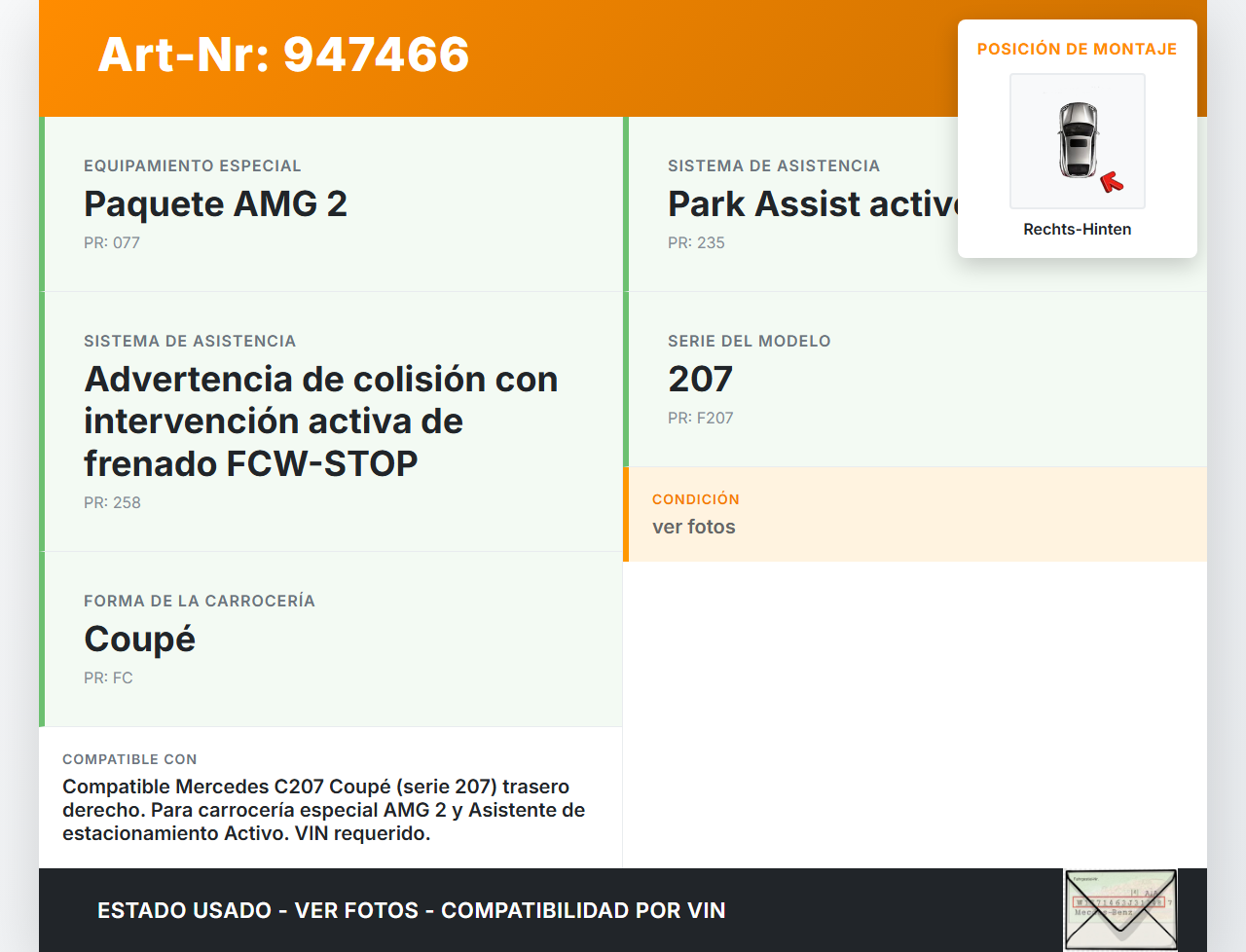Click the PR: FC code

click(108, 678)
